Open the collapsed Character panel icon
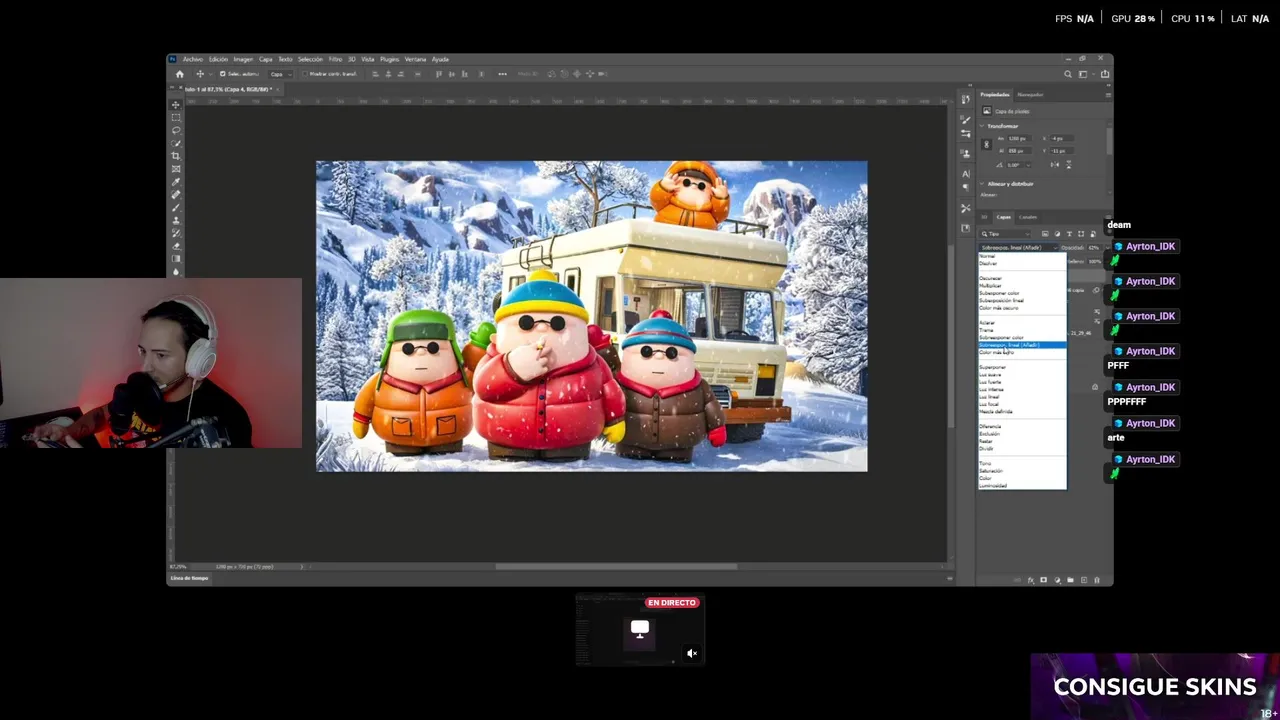 point(966,174)
